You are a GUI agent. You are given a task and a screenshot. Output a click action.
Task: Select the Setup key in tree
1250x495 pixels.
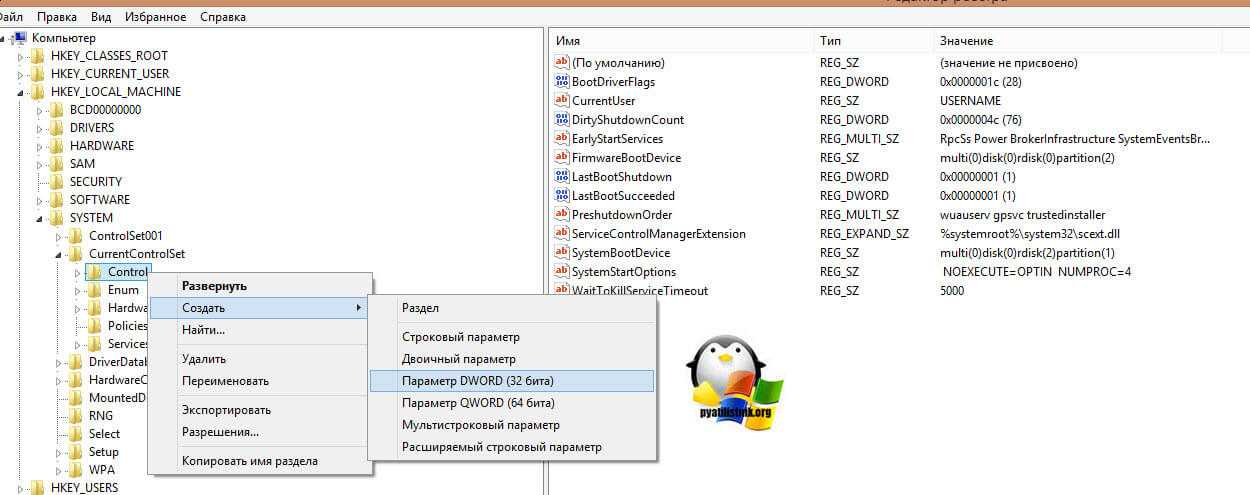(104, 452)
